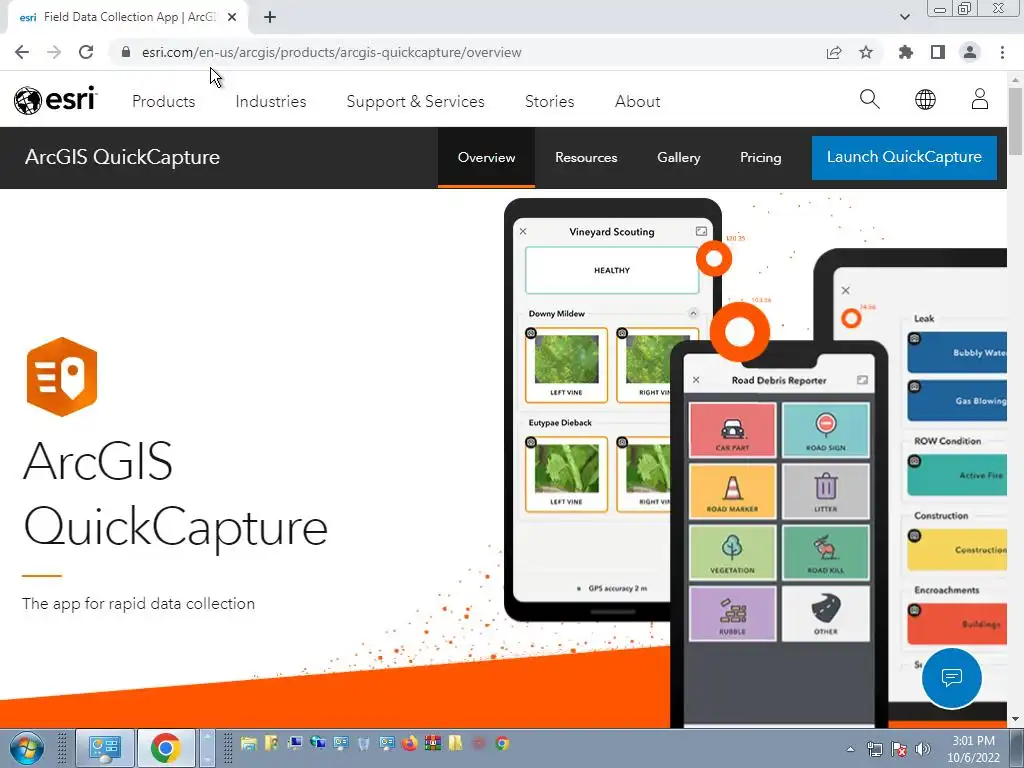Image resolution: width=1024 pixels, height=768 pixels.
Task: Switch to the Resources tab
Action: (x=586, y=157)
